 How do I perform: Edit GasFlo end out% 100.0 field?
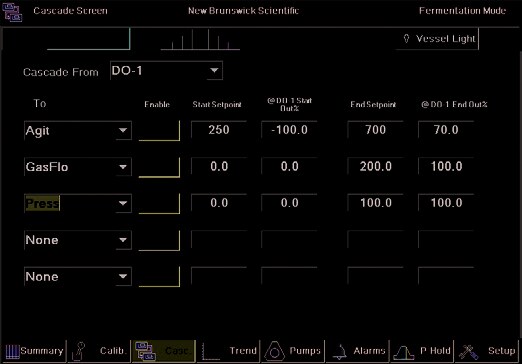pos(446,166)
